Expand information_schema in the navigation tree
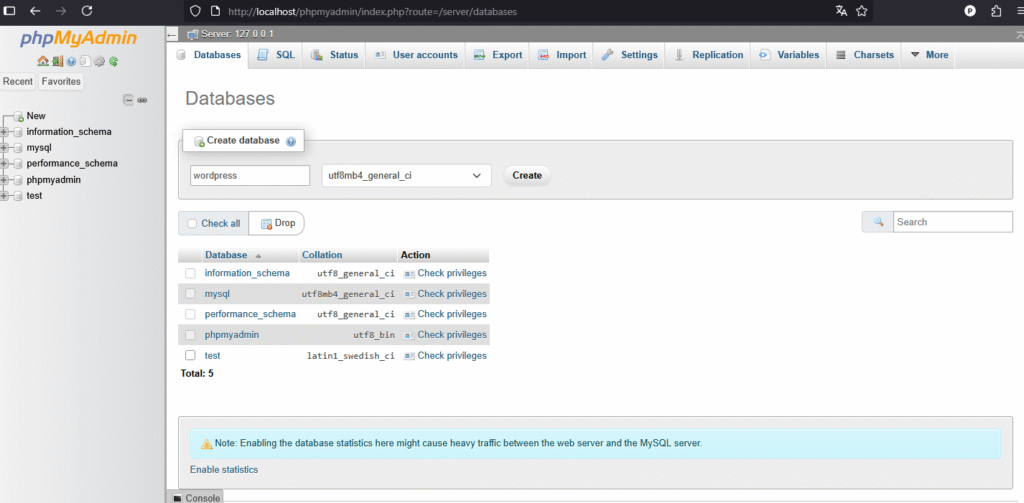Screen dimensions: 1024x503 [5, 132]
